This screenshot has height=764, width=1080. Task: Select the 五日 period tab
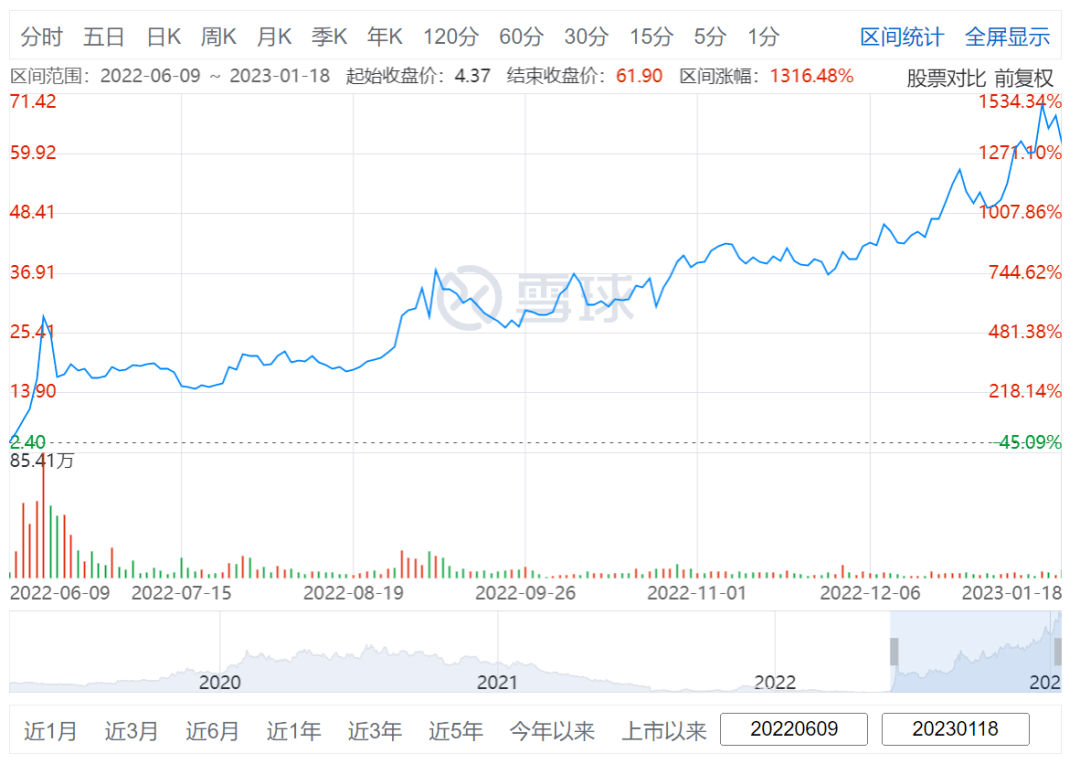click(x=104, y=38)
